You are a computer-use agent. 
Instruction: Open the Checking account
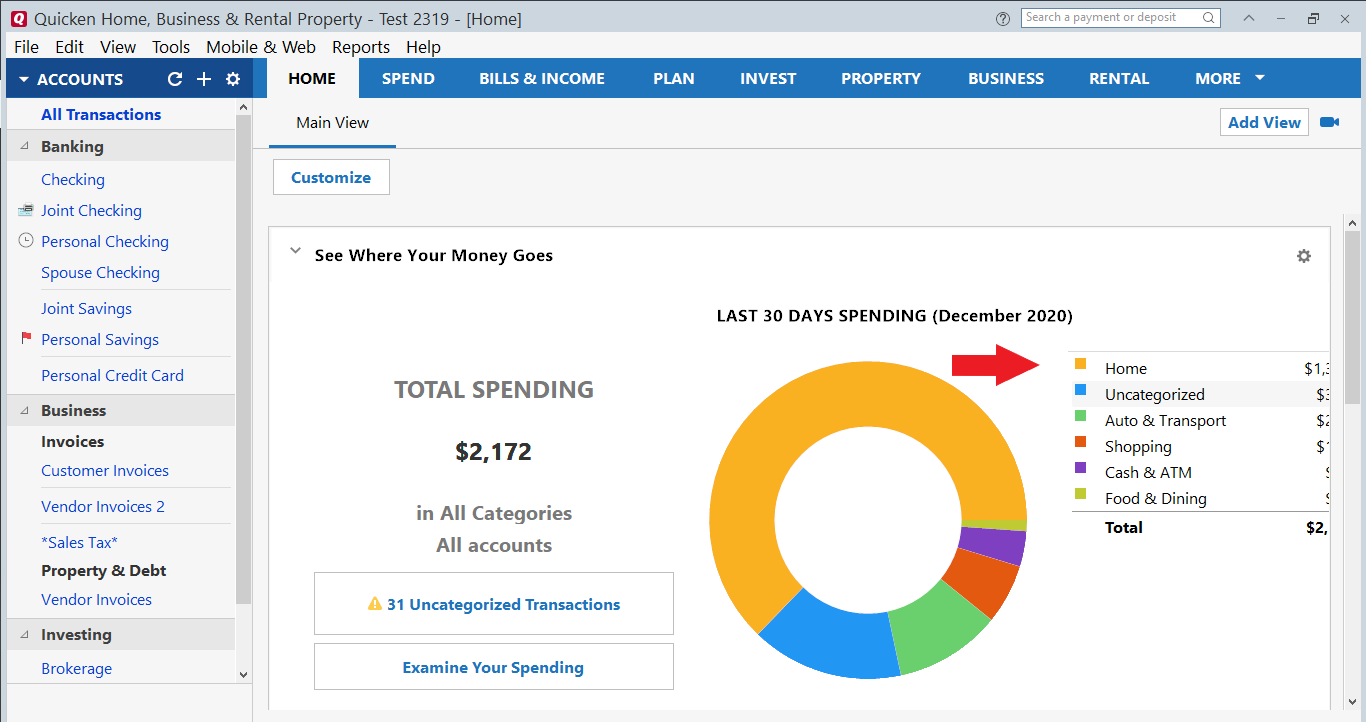pyautogui.click(x=73, y=180)
